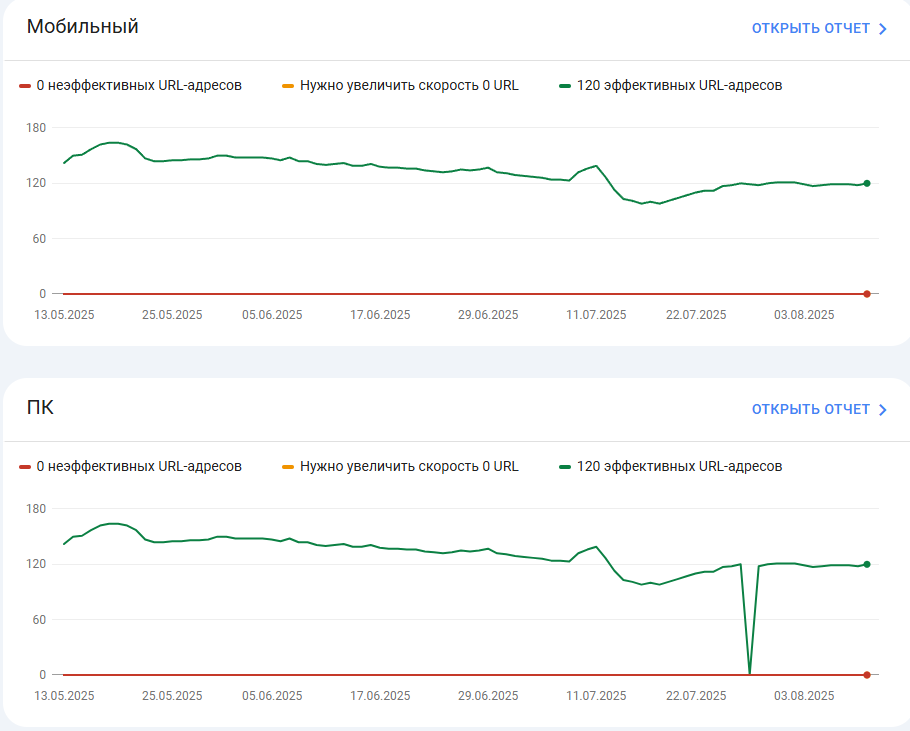Click chevron arrow beside ПК ОТКРЫТЬ ОТЧЕТ

883,410
